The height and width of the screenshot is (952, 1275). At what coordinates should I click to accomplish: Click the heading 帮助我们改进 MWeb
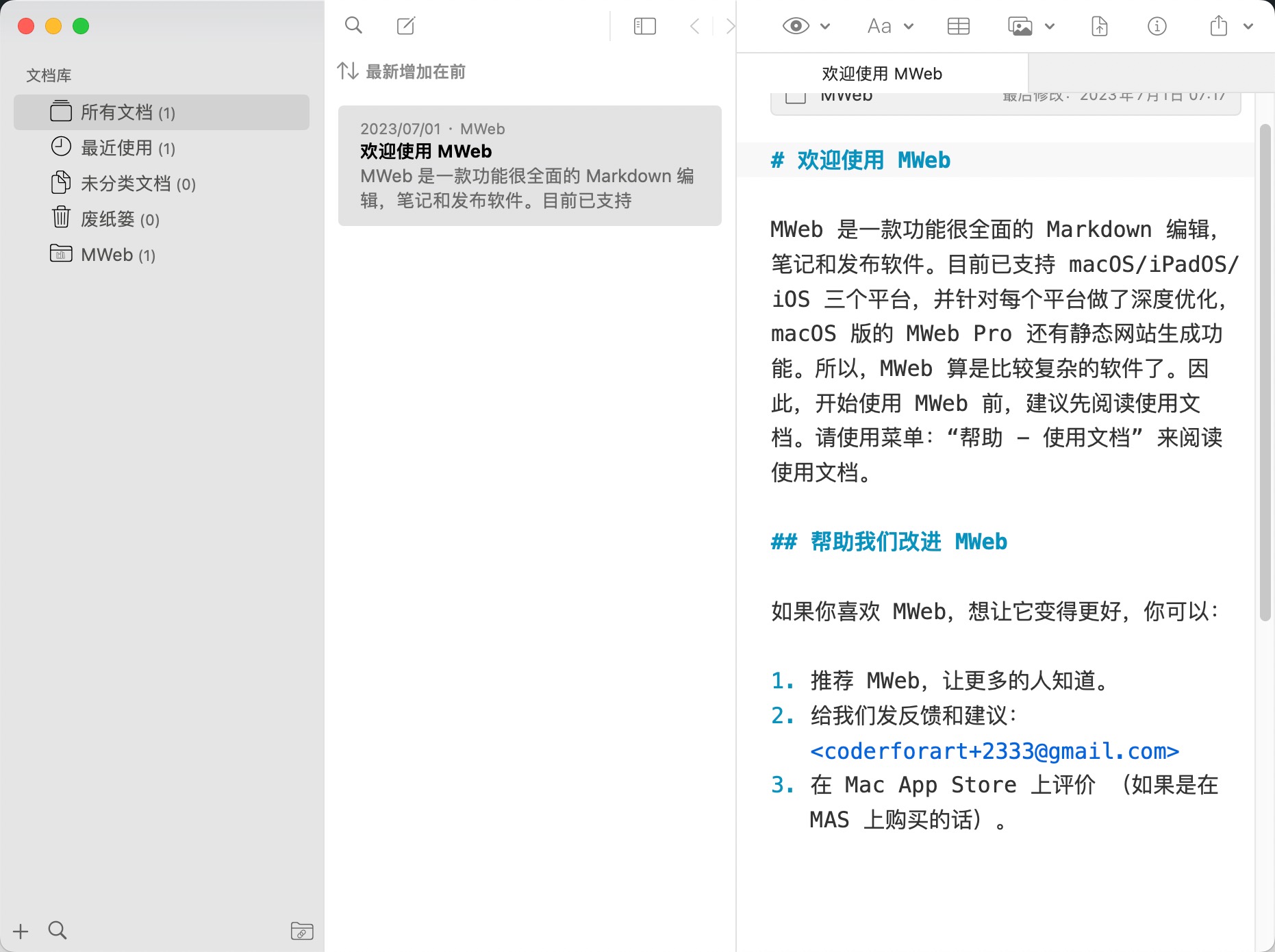[x=889, y=542]
